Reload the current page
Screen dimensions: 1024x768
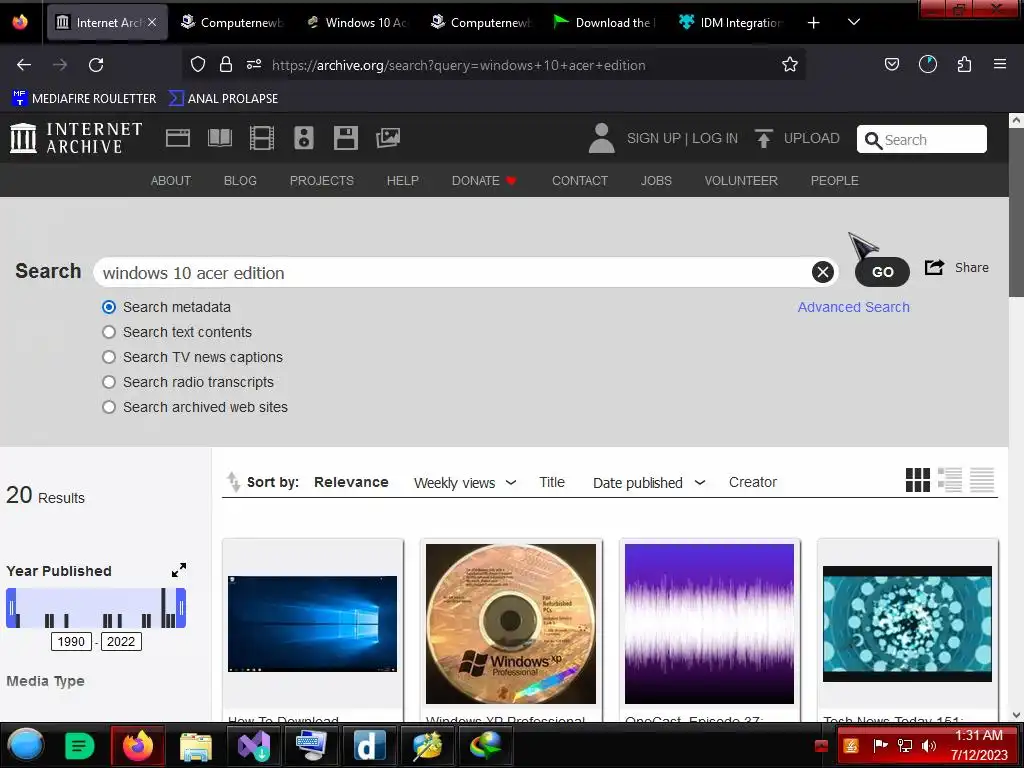[x=96, y=65]
